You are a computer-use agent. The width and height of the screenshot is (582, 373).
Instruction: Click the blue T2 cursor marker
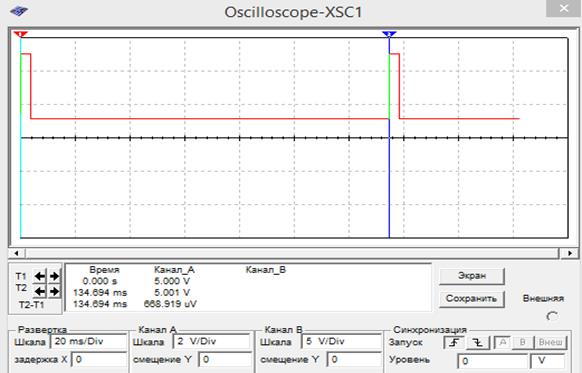[x=389, y=34]
